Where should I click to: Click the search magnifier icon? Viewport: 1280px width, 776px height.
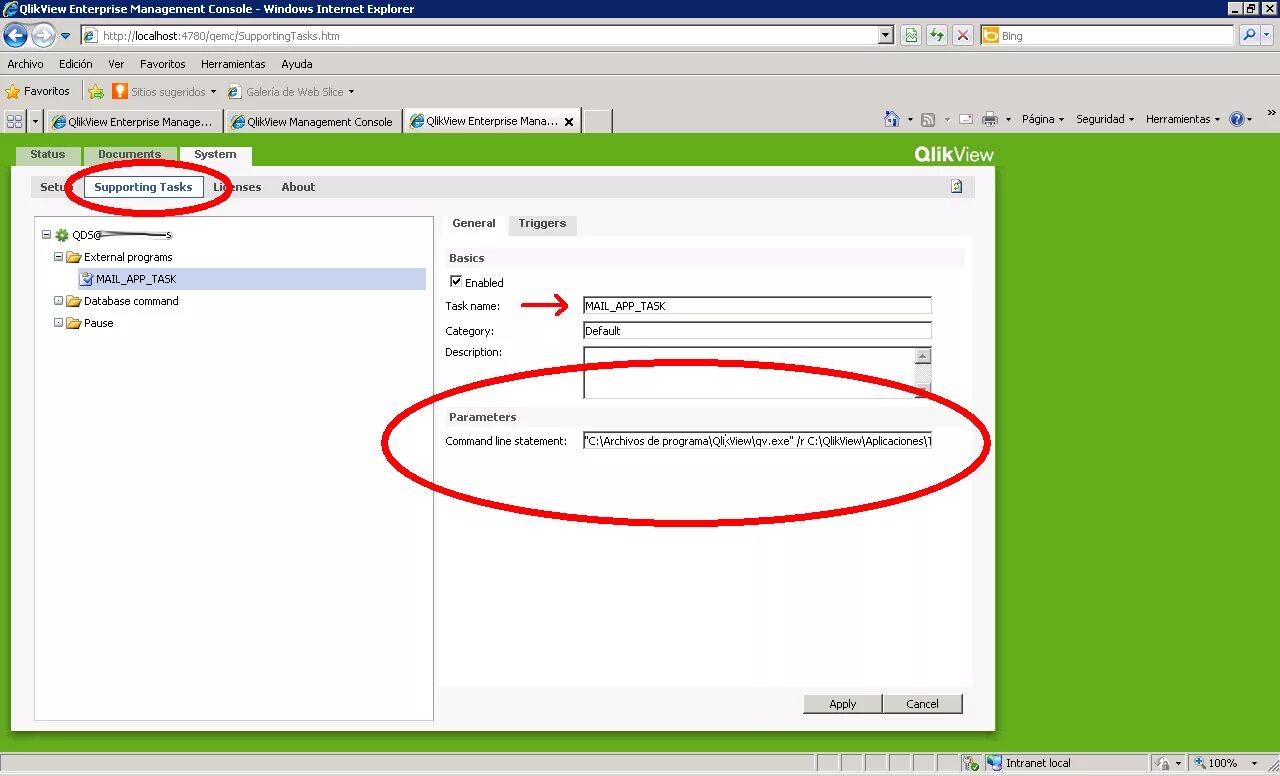click(x=1248, y=36)
